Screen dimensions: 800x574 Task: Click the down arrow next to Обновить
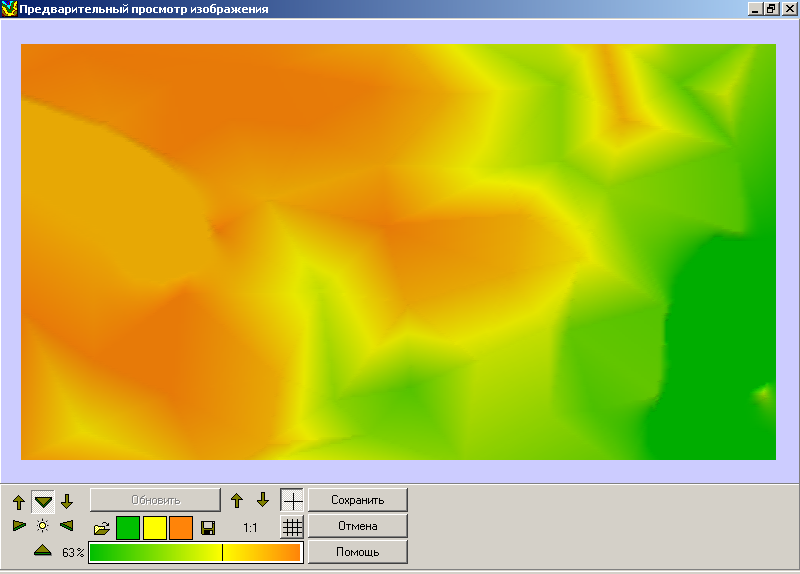click(263, 500)
